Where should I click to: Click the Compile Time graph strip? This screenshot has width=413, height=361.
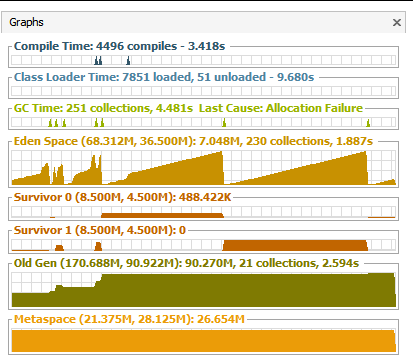[203, 60]
